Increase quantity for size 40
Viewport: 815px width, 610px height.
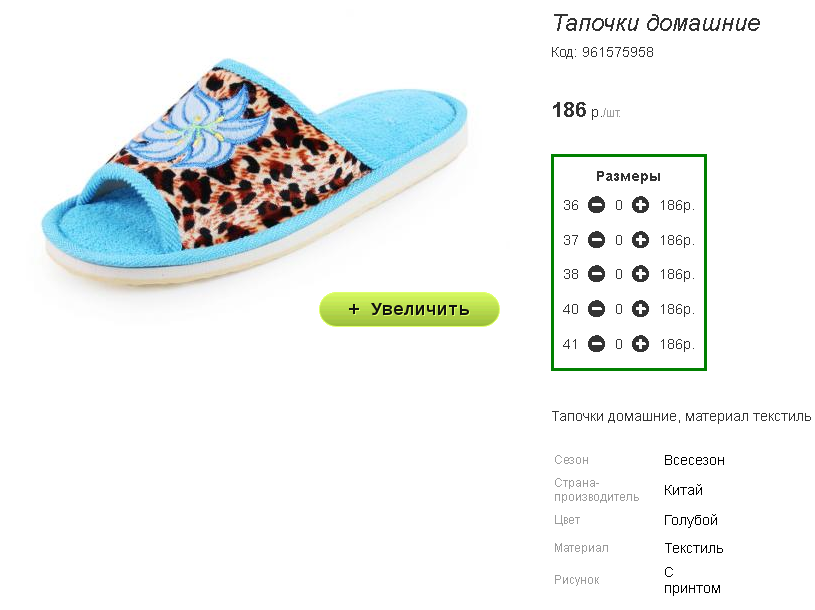tap(640, 309)
